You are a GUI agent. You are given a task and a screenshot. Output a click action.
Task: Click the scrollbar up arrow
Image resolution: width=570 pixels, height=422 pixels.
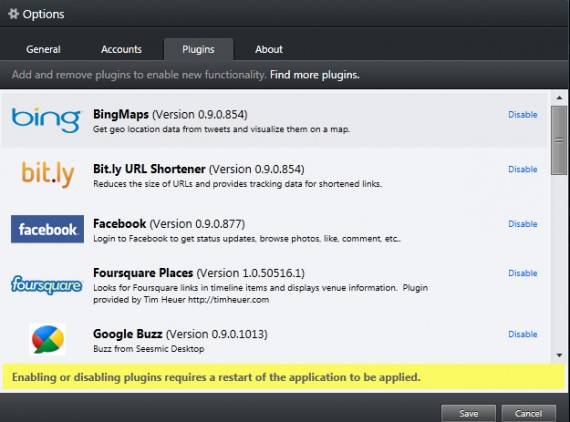(559, 98)
